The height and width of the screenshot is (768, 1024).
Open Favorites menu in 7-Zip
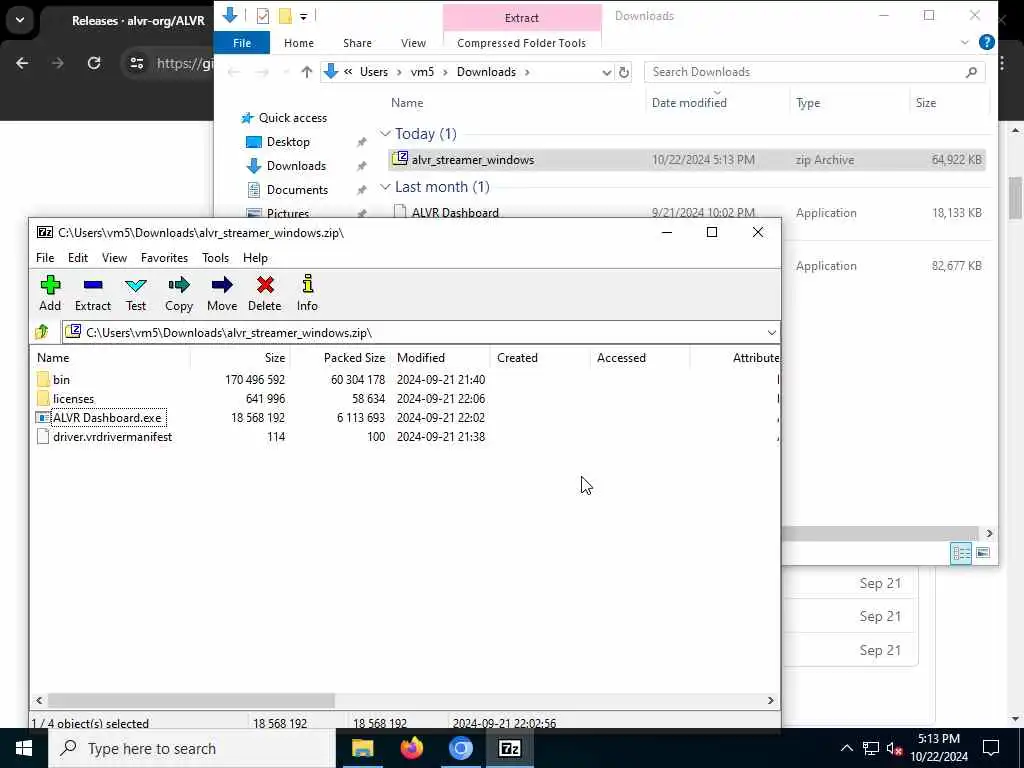pyautogui.click(x=164, y=258)
